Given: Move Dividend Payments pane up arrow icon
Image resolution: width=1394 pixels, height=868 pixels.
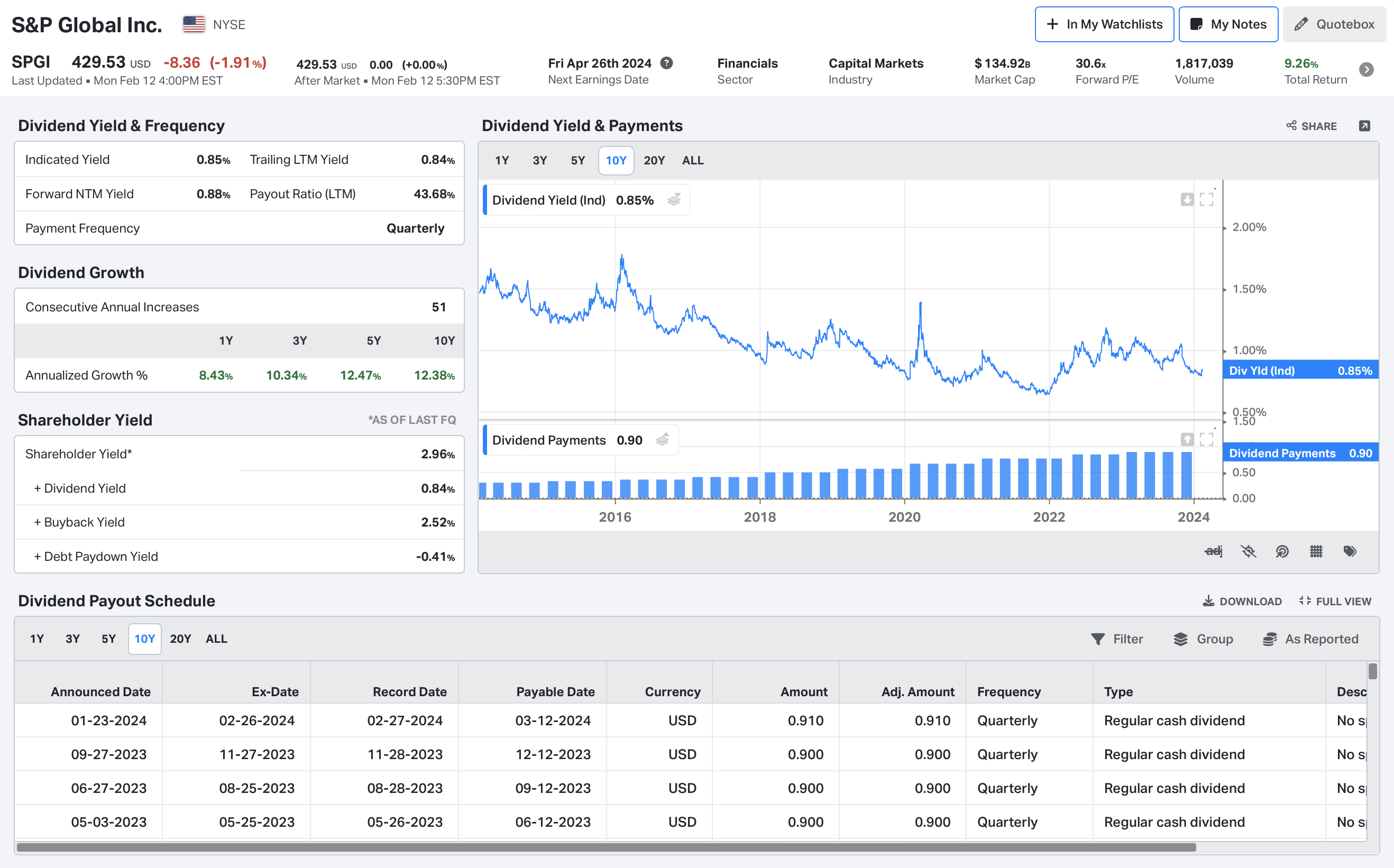Looking at the screenshot, I should pos(1187,439).
